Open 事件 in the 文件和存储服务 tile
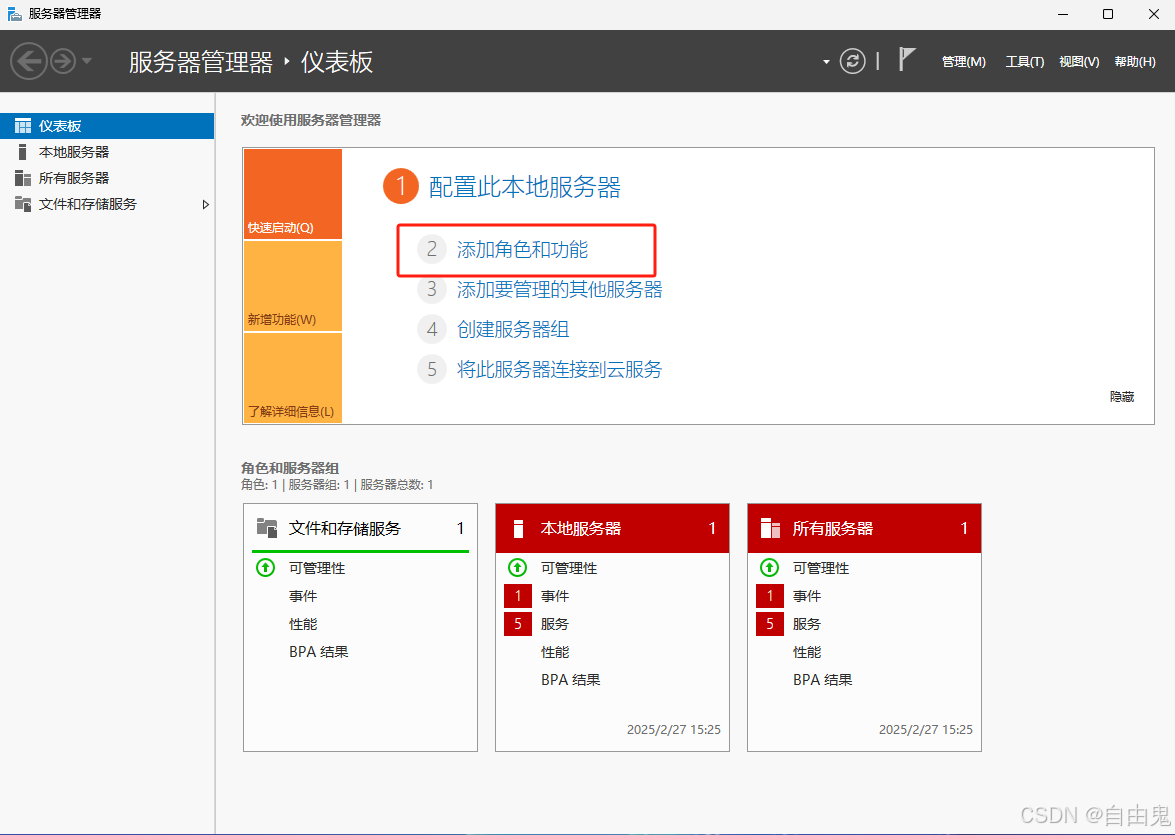This screenshot has height=835, width=1175. [303, 596]
